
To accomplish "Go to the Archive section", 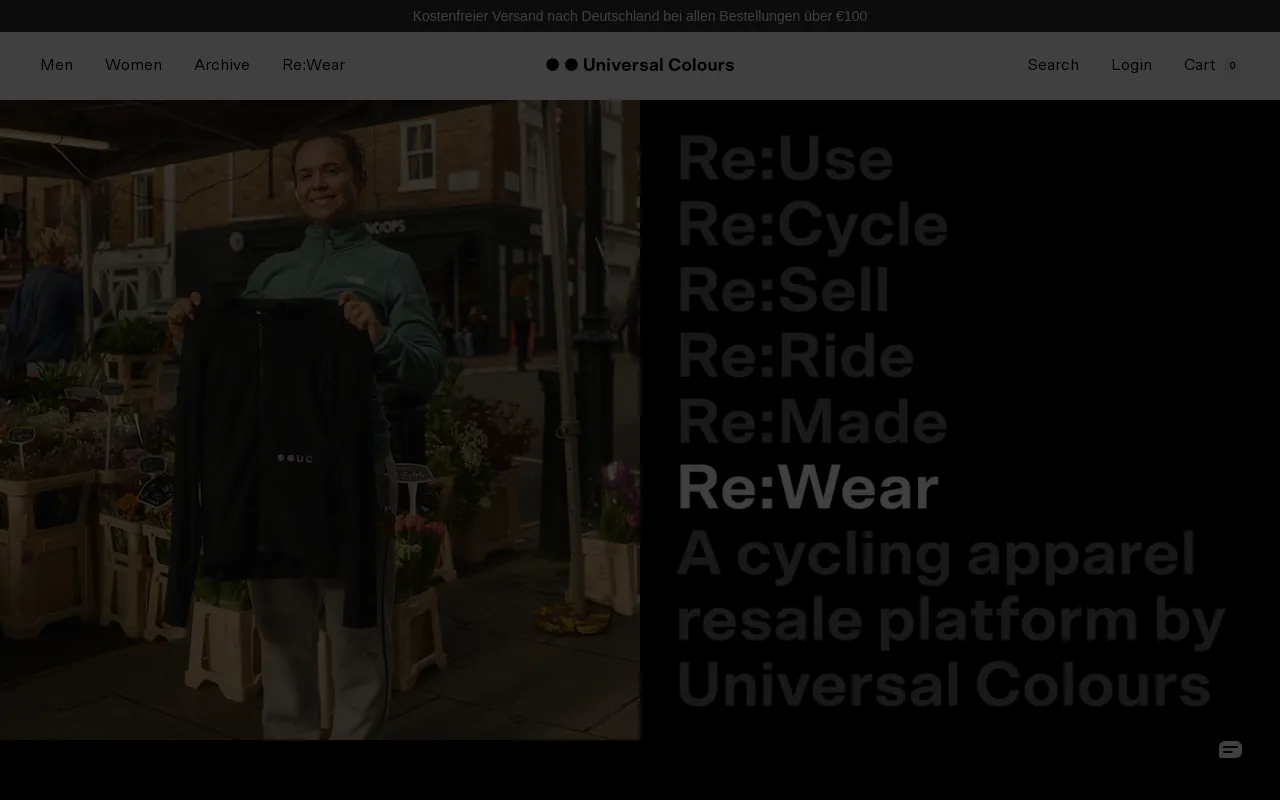I will 222,65.
